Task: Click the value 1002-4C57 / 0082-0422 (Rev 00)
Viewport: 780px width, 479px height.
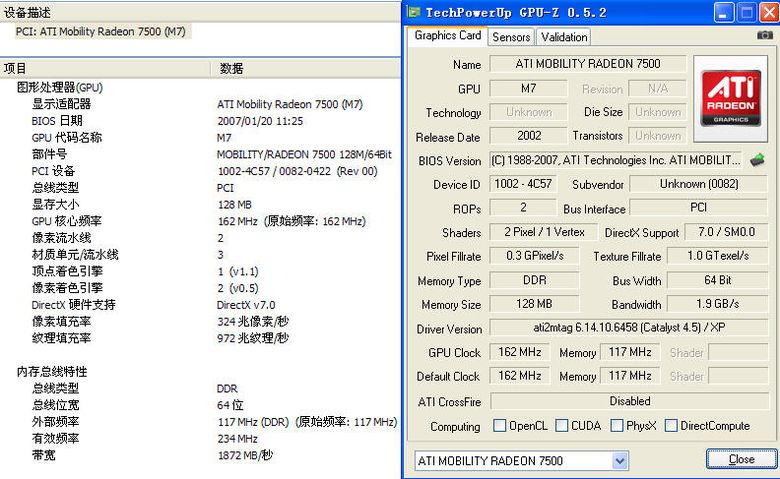Action: click(x=297, y=171)
